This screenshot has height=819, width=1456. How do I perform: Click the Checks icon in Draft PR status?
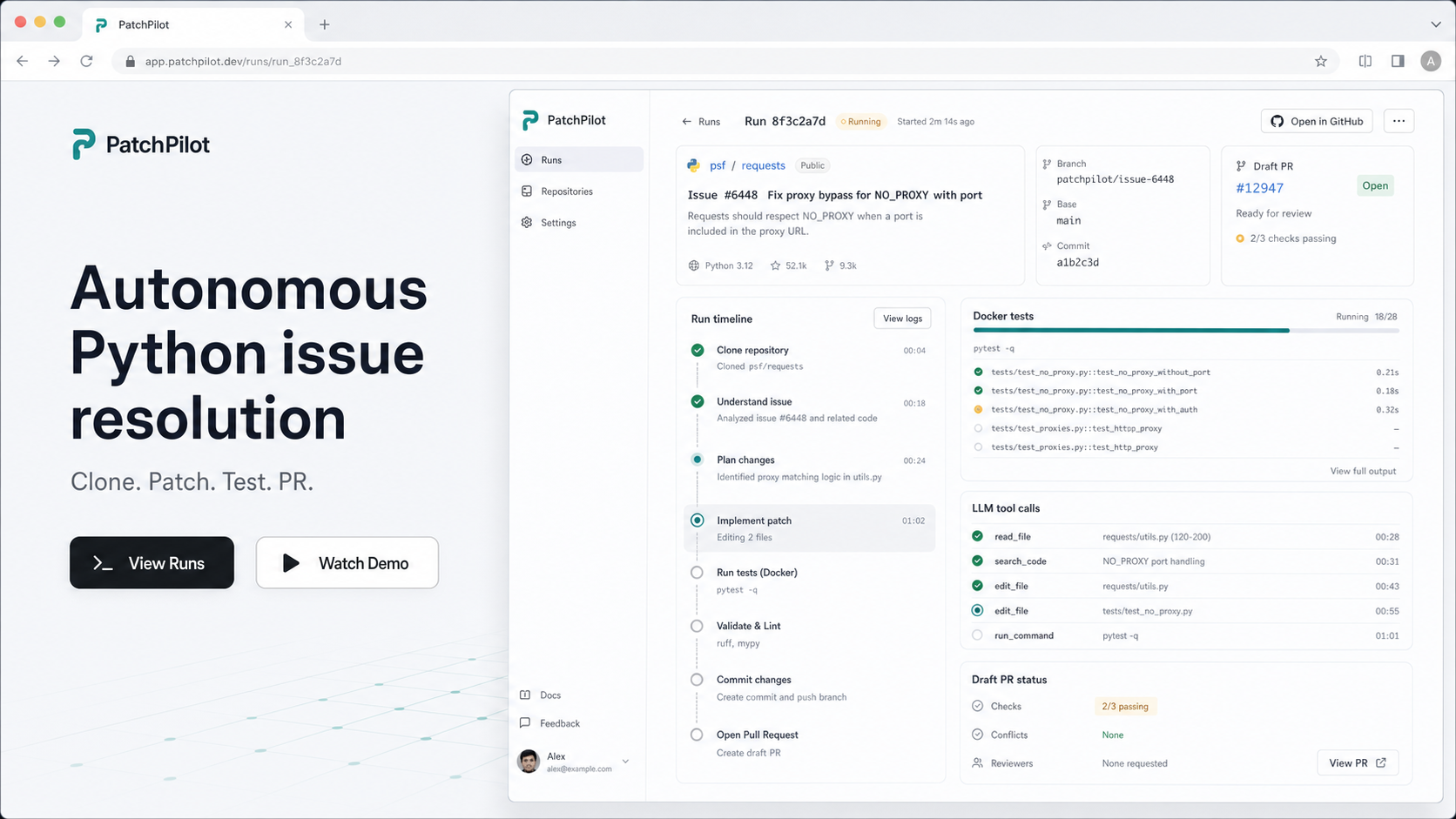[977, 706]
